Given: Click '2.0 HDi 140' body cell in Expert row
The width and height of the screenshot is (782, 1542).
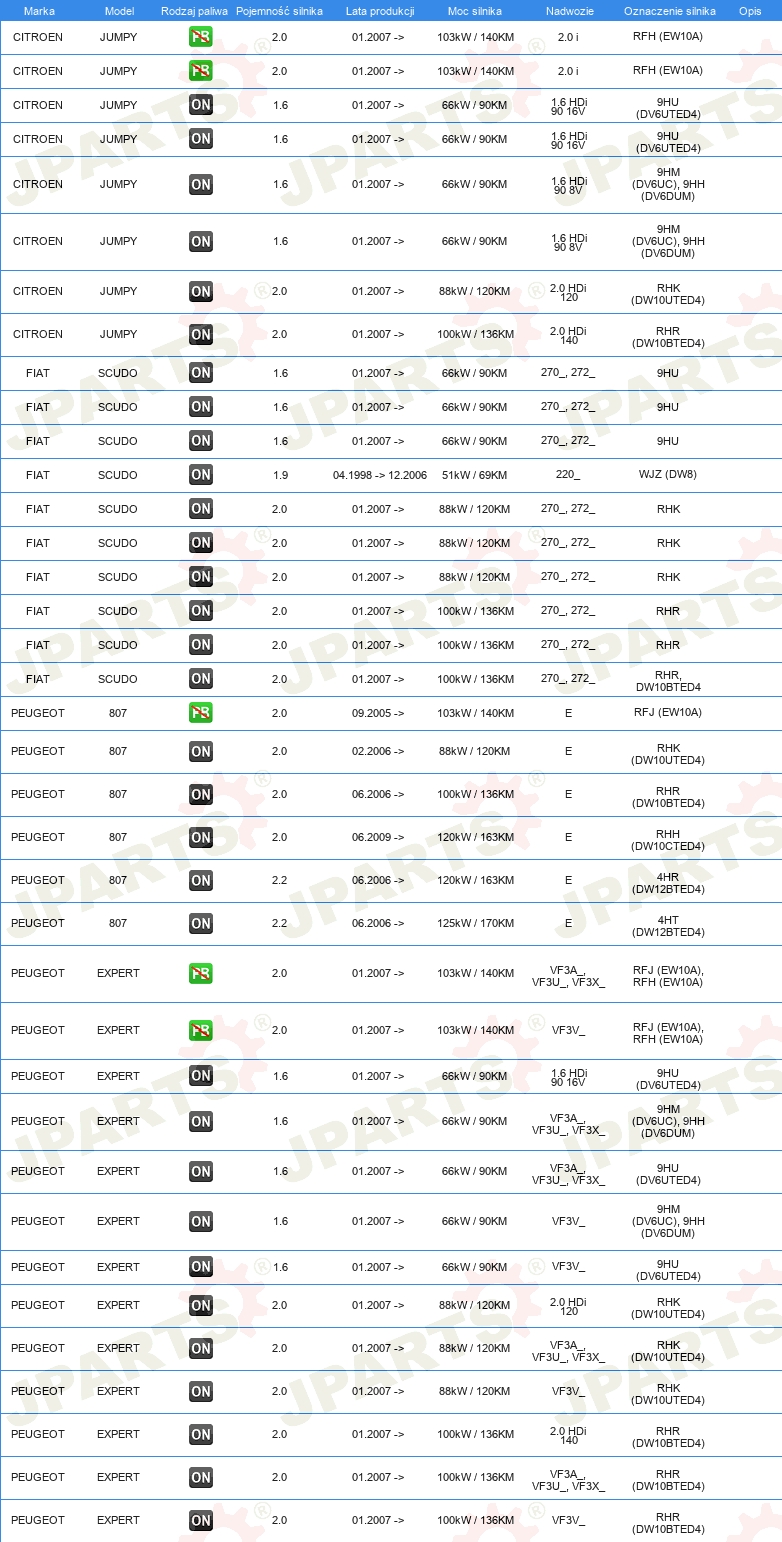Looking at the screenshot, I should coord(569,1436).
